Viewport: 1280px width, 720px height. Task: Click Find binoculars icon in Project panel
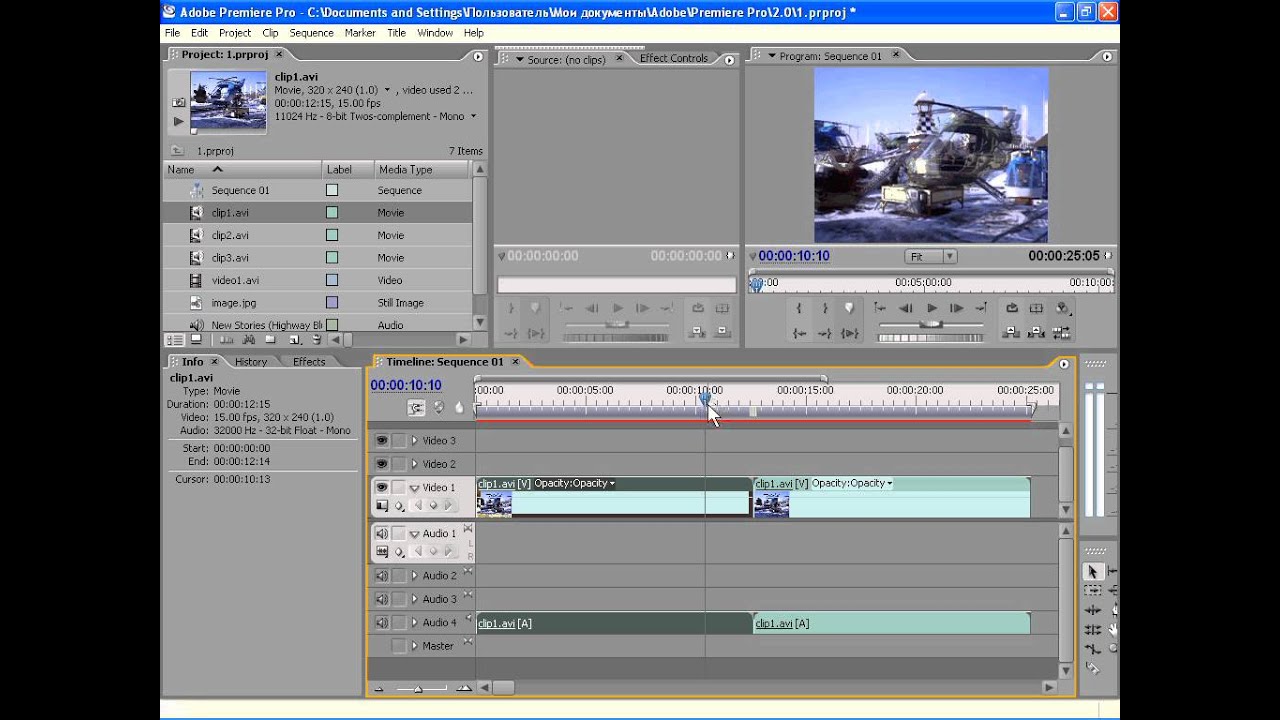(248, 340)
